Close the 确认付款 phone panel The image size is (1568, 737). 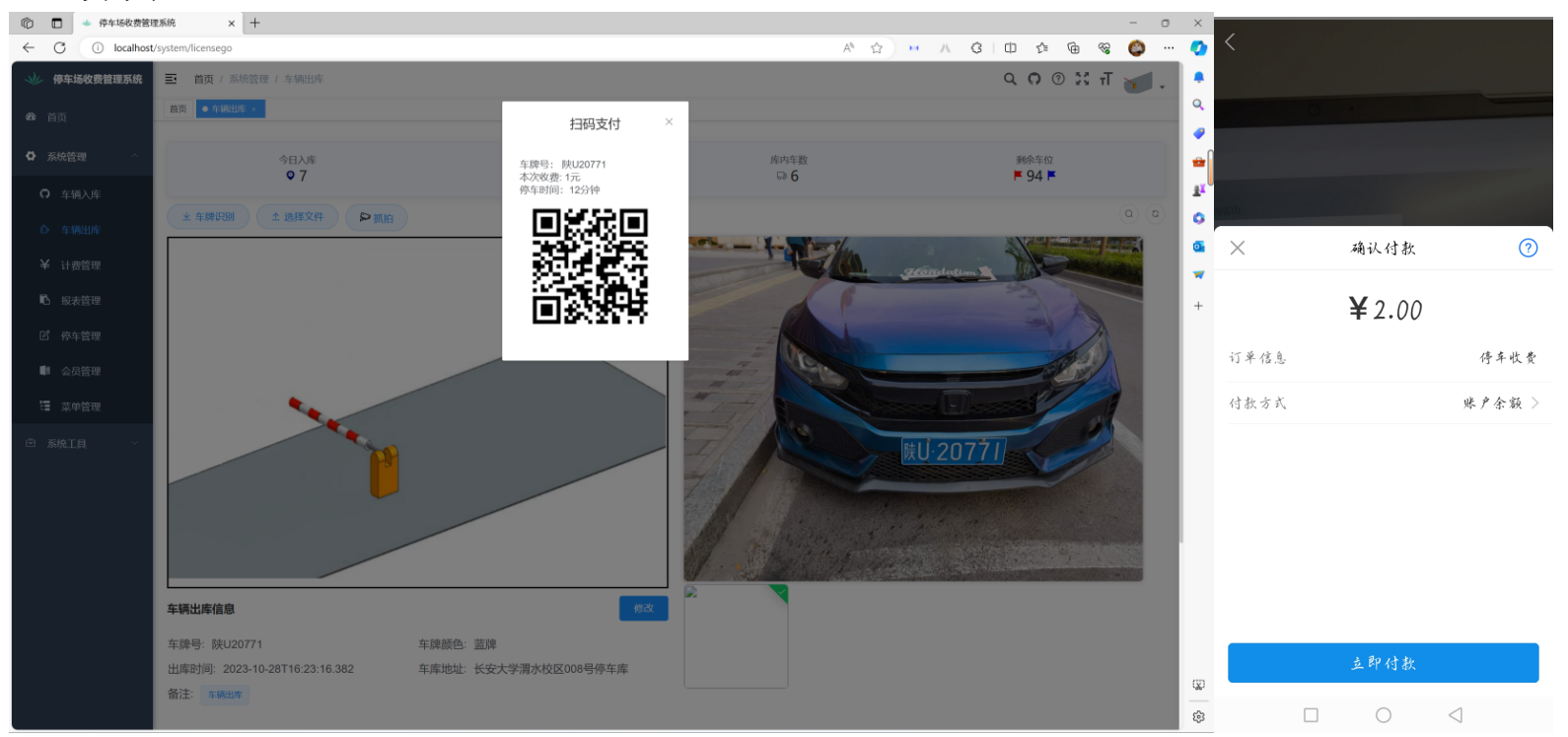click(x=1238, y=248)
